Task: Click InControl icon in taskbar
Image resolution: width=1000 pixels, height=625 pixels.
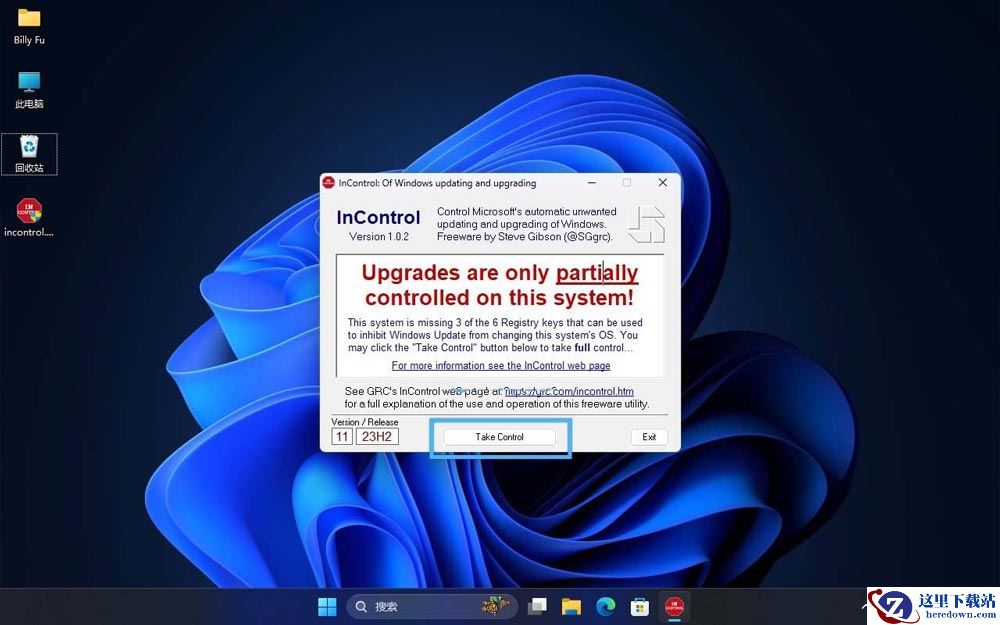Action: tap(674, 607)
